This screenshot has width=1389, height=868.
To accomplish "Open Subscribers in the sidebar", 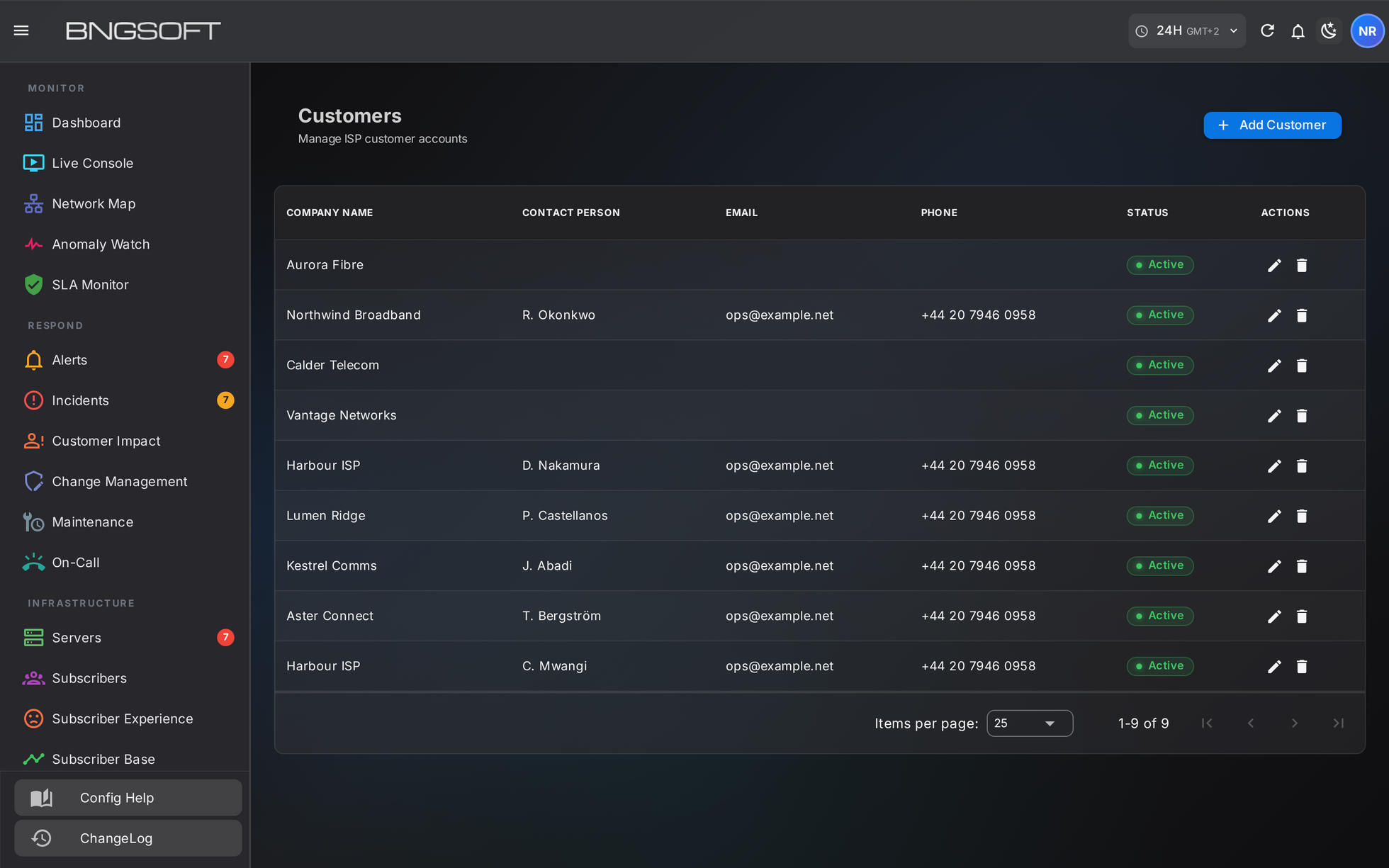I will pos(125,678).
